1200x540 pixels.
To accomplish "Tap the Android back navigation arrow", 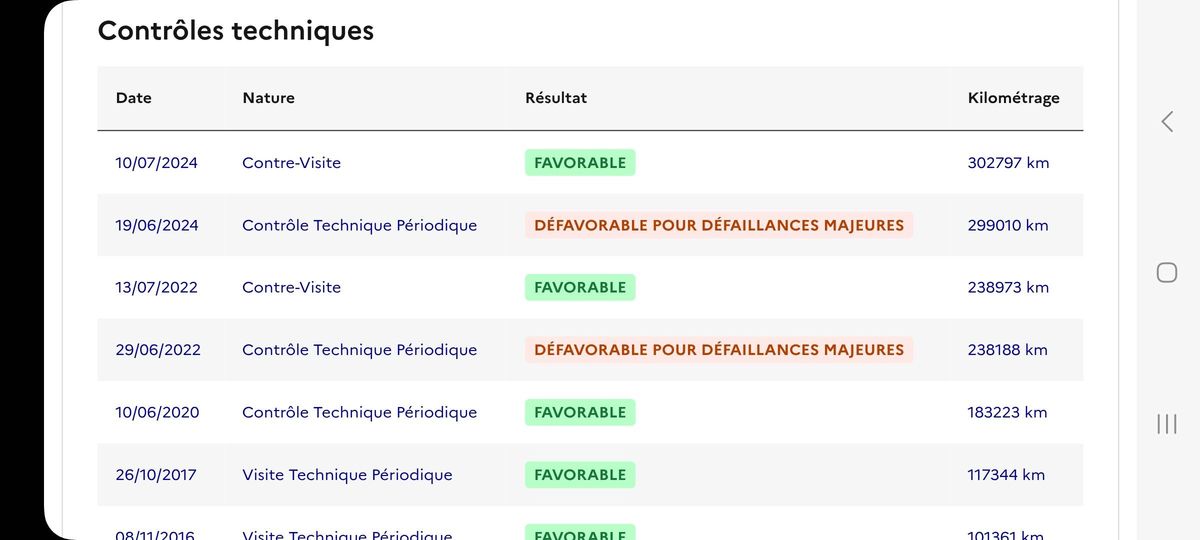I will tap(1167, 122).
